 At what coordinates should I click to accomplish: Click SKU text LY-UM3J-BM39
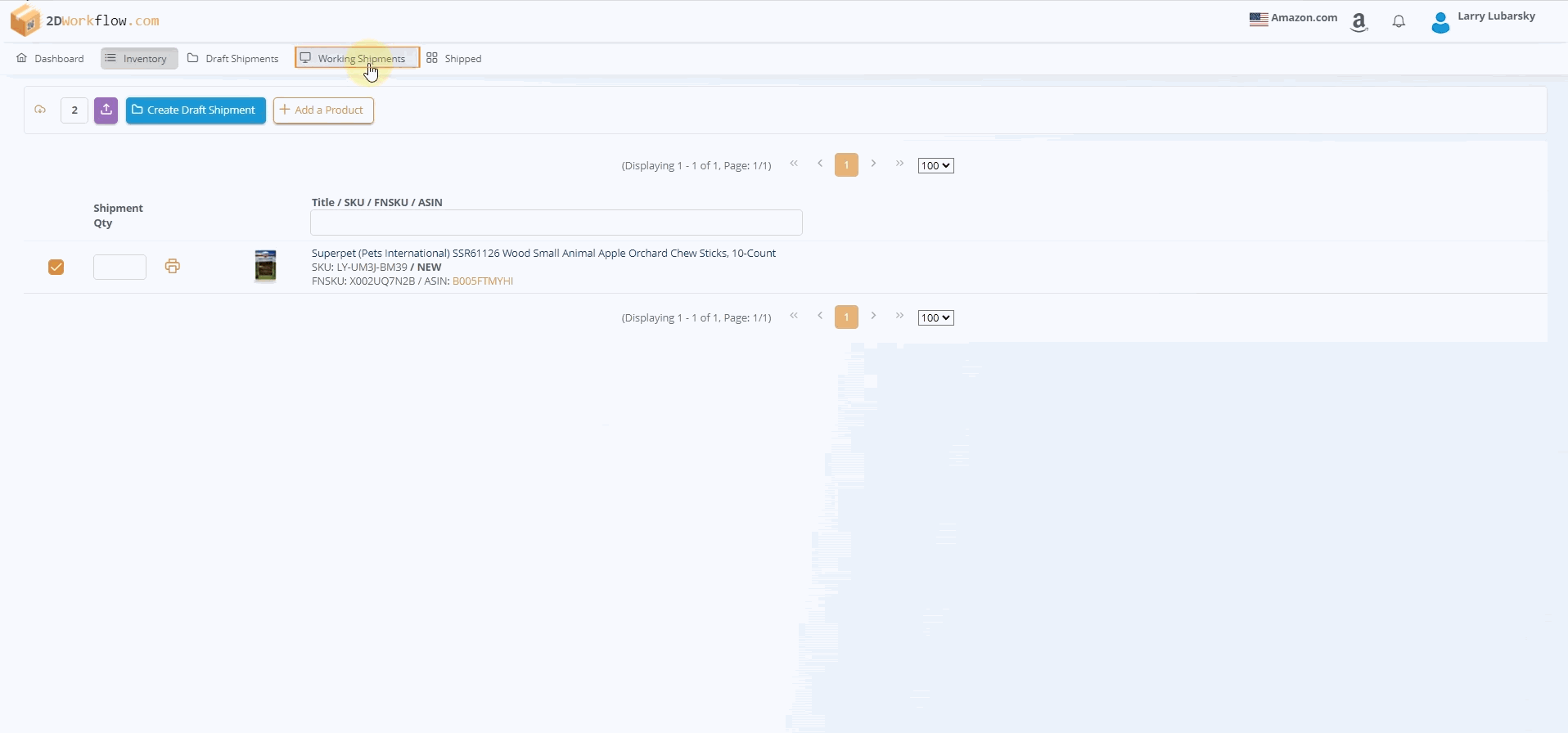[x=372, y=267]
